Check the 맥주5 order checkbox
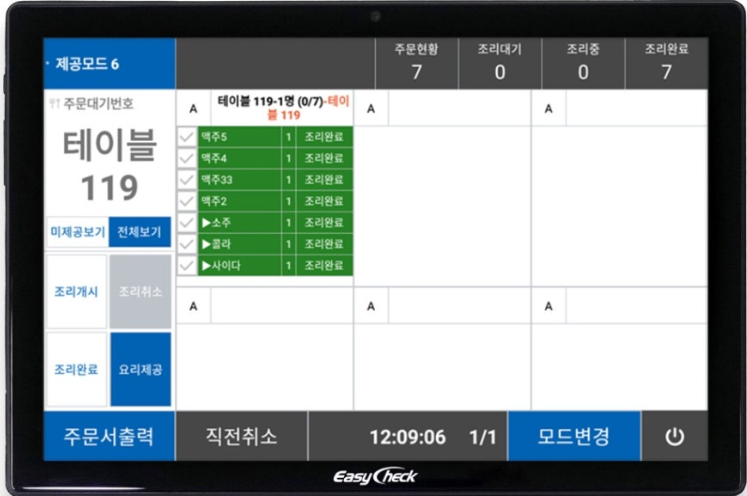Image resolution: width=747 pixels, height=496 pixels. pos(187,137)
